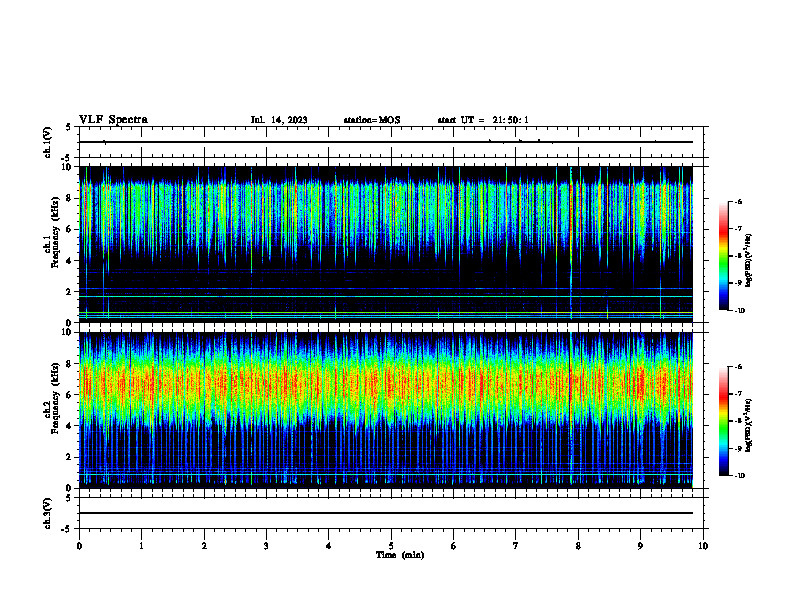Click the red band in ch.2 spectrogram
Image resolution: width=792 pixels, height=612 pixels.
[386, 384]
